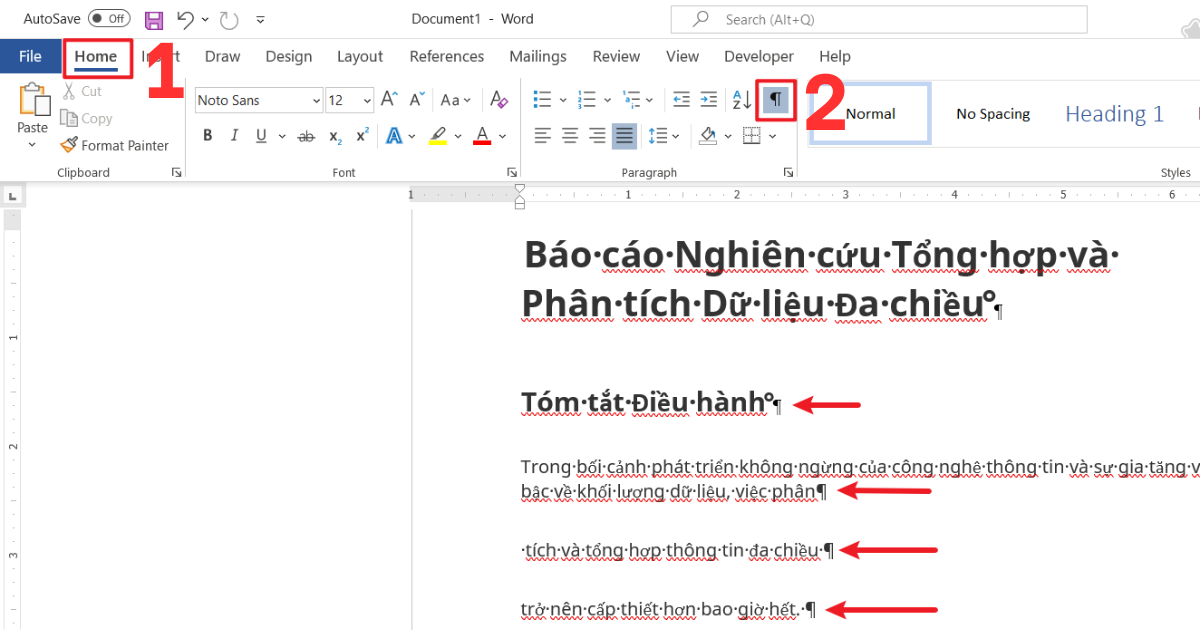Apply the Heading 1 style
The image size is (1200, 630).
[1114, 113]
